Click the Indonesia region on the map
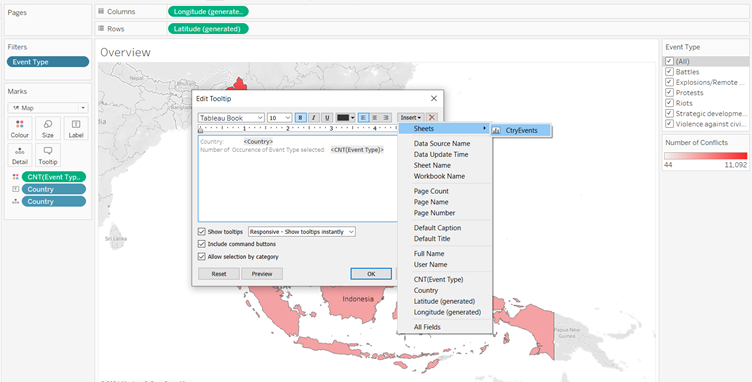752x382 pixels. coord(358,299)
